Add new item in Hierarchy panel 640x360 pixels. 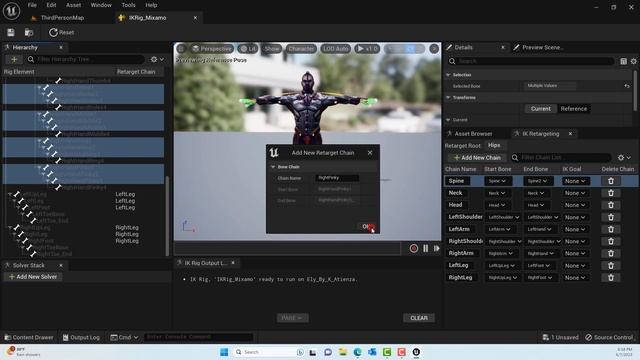(x=14, y=59)
